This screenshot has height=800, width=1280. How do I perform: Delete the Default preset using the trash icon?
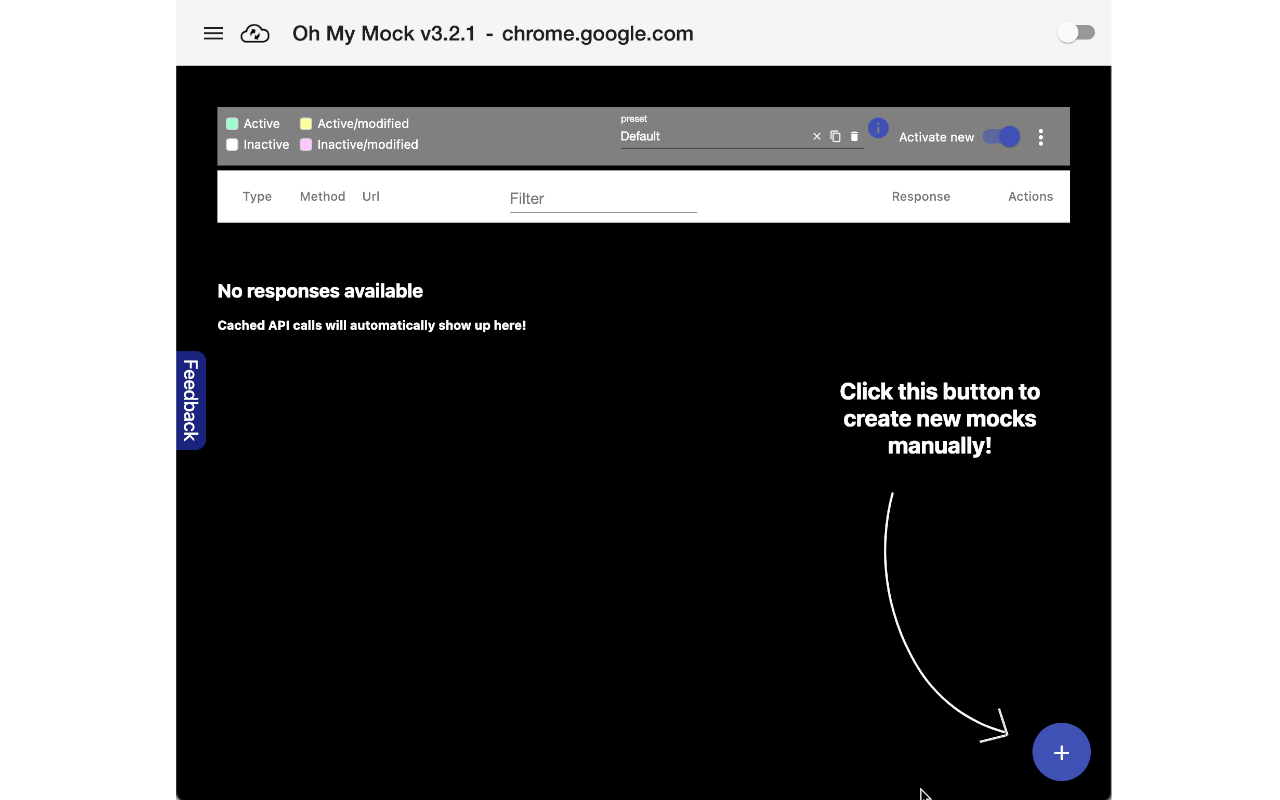tap(854, 137)
